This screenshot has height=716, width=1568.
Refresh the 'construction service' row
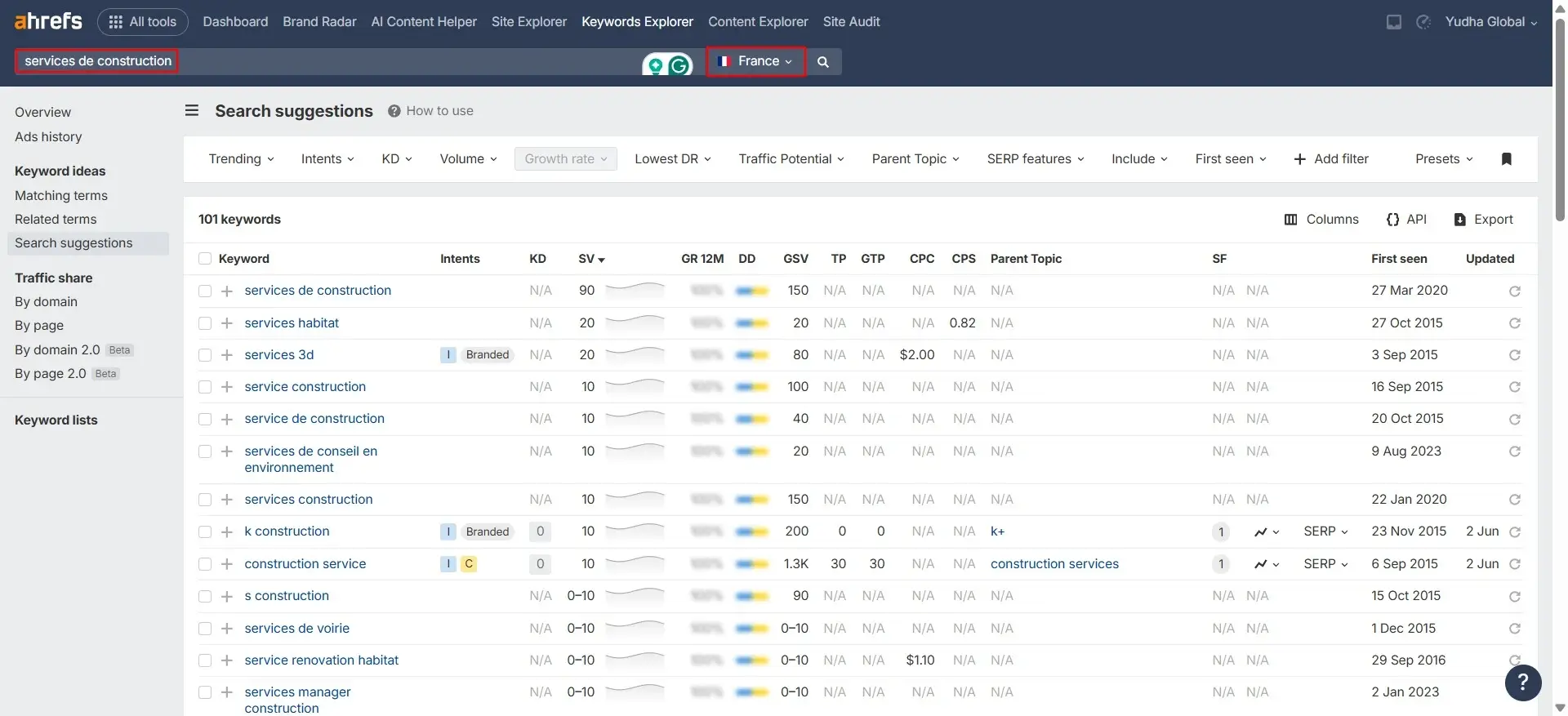(x=1515, y=564)
